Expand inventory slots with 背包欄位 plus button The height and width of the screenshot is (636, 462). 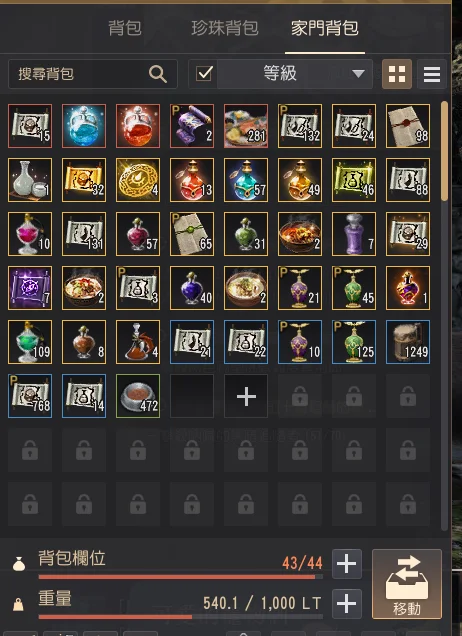click(x=347, y=564)
